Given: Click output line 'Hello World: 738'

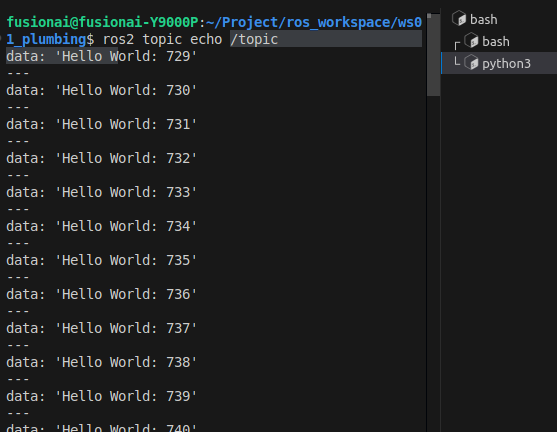Looking at the screenshot, I should click(101, 362).
